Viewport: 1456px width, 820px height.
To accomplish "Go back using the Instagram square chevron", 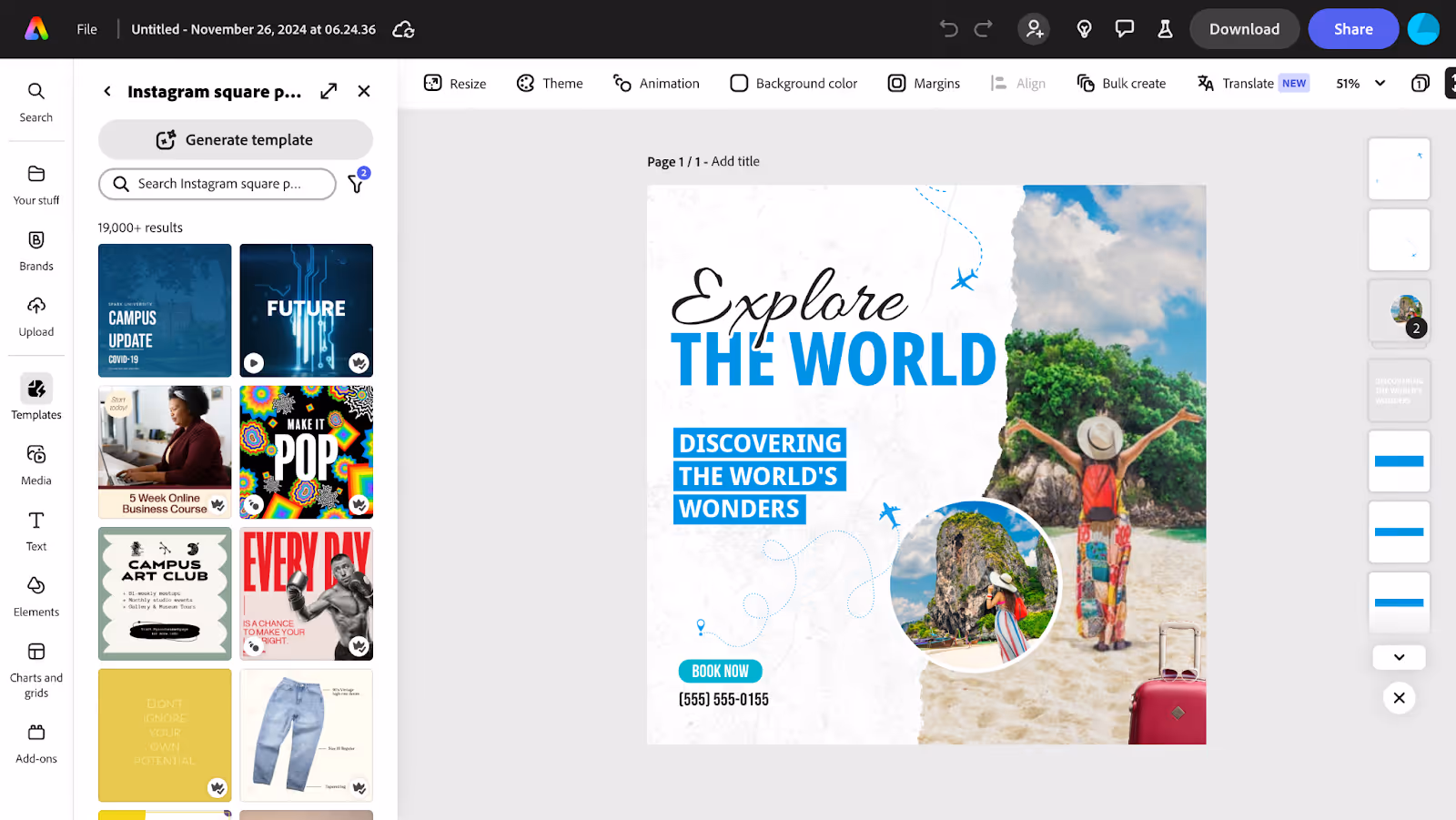I will click(x=107, y=91).
